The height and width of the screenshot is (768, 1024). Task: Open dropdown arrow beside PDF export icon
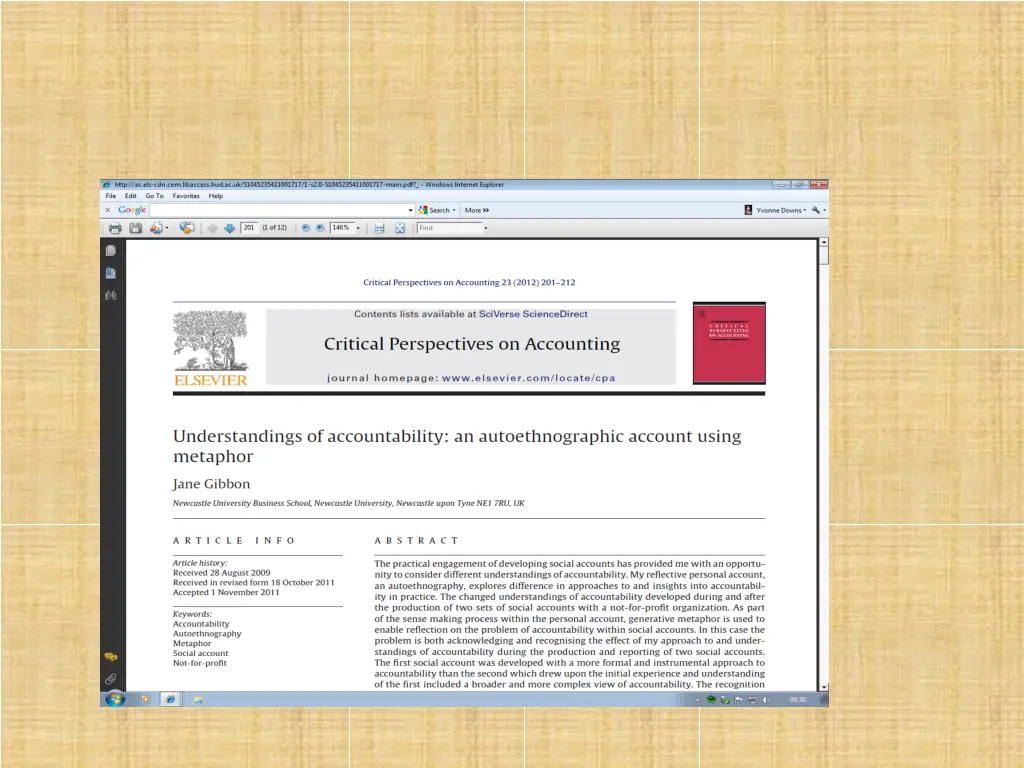click(167, 228)
